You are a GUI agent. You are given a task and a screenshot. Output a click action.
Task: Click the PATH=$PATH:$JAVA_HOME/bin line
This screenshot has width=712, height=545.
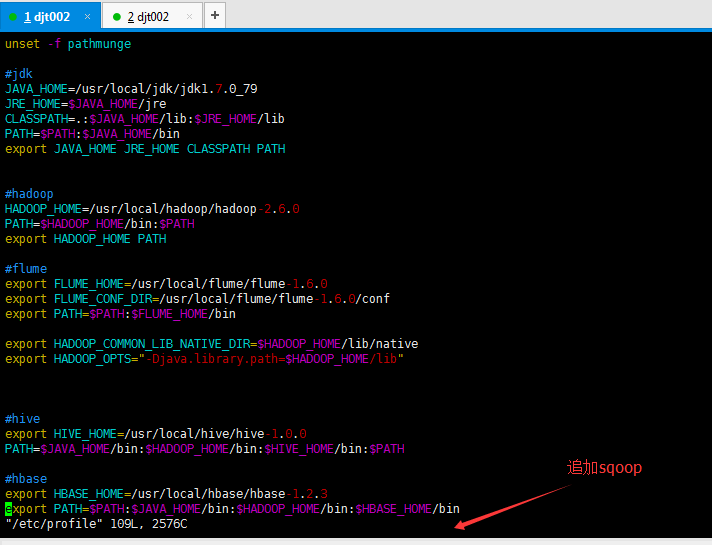coord(92,134)
